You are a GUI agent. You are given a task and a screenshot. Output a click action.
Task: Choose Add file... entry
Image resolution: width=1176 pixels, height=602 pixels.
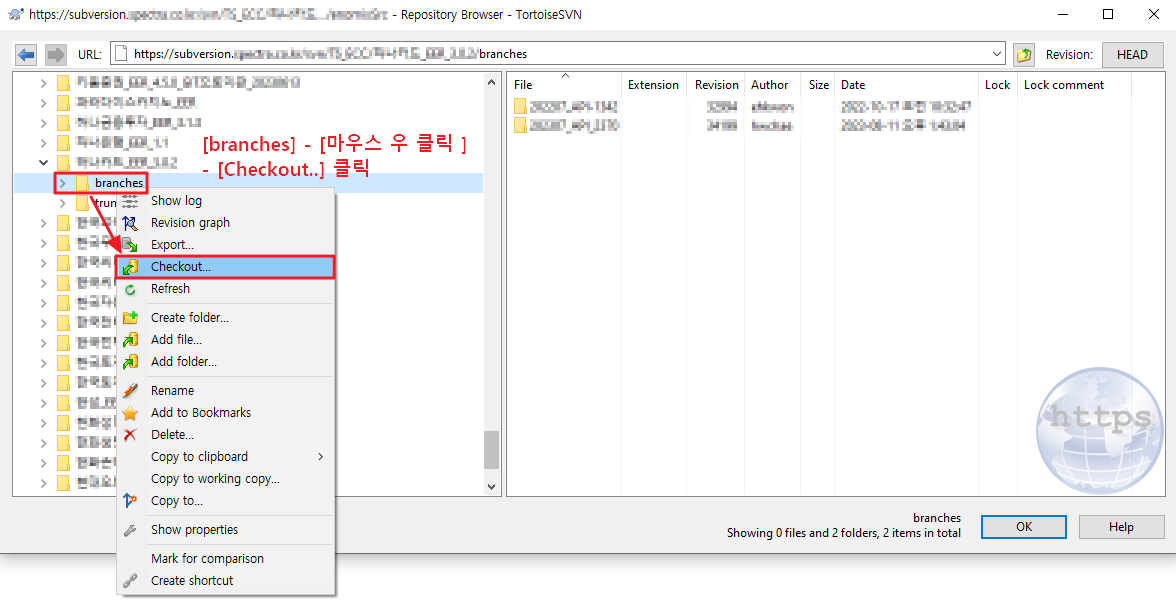(226, 340)
